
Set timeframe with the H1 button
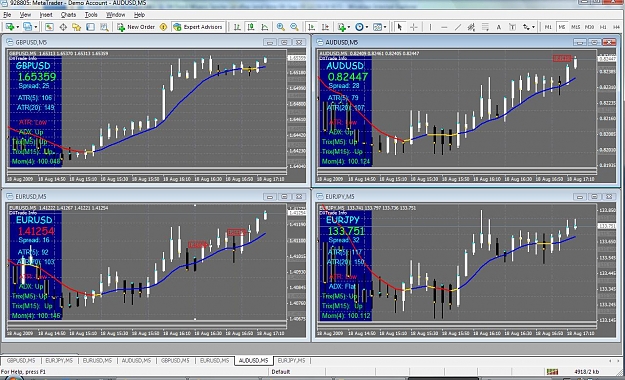click(603, 27)
